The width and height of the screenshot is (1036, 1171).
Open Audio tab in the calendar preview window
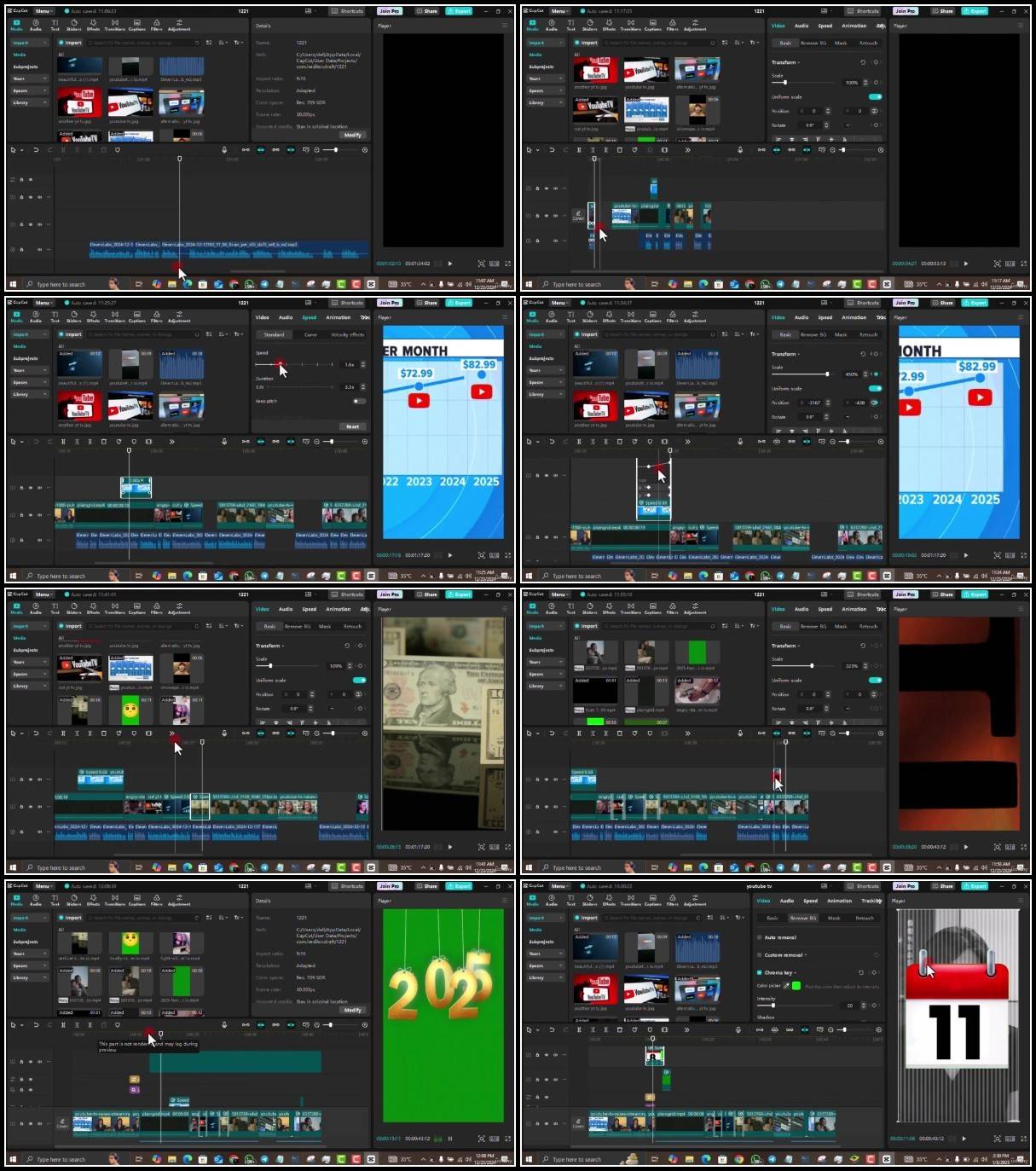tap(787, 901)
